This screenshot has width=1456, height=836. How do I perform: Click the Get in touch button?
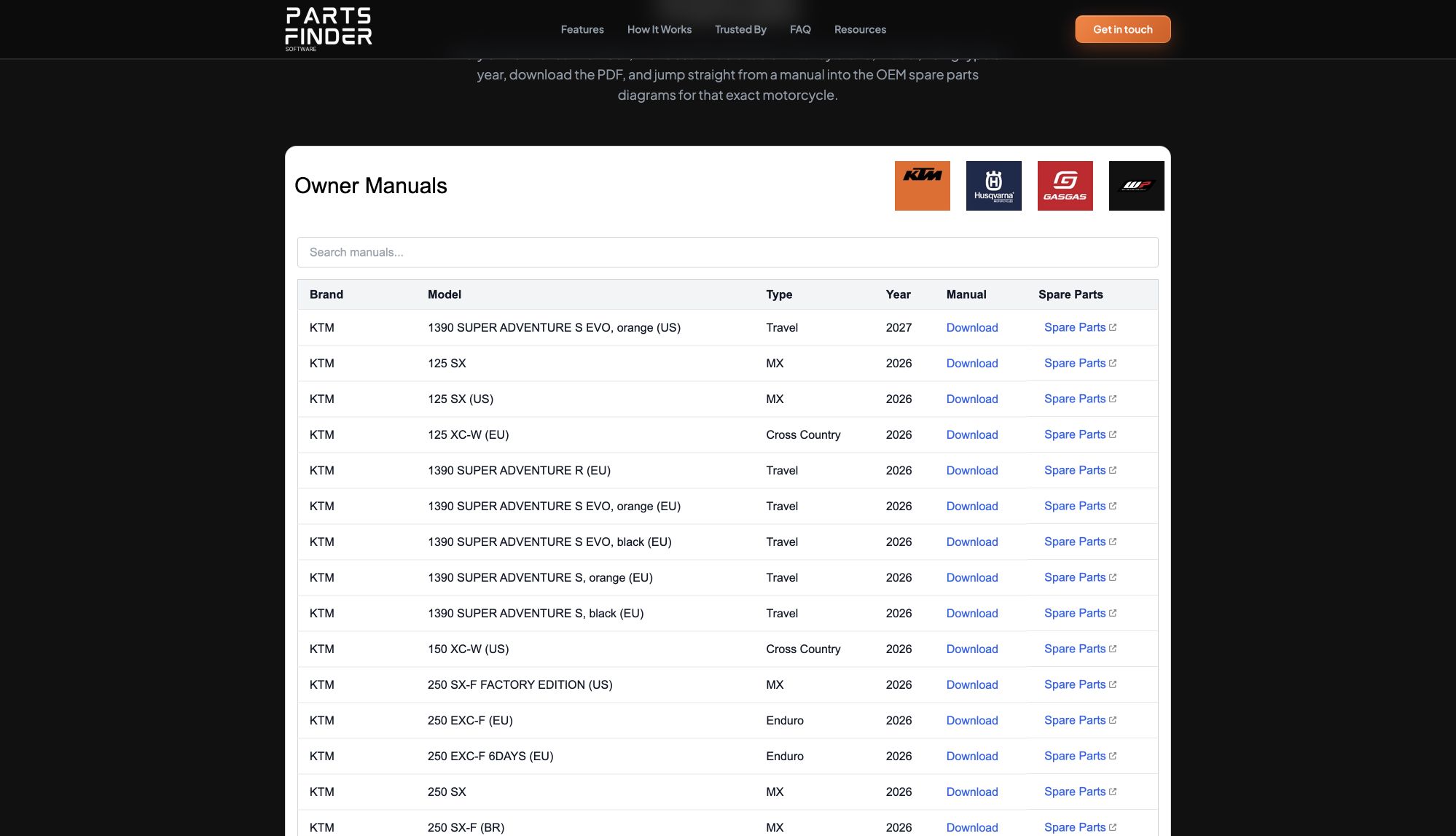click(1122, 29)
